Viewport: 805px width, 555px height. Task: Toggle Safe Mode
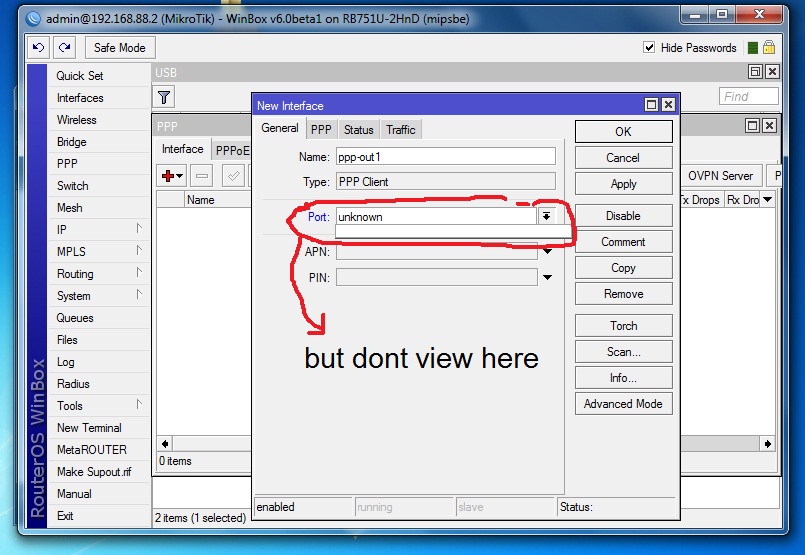click(x=120, y=48)
